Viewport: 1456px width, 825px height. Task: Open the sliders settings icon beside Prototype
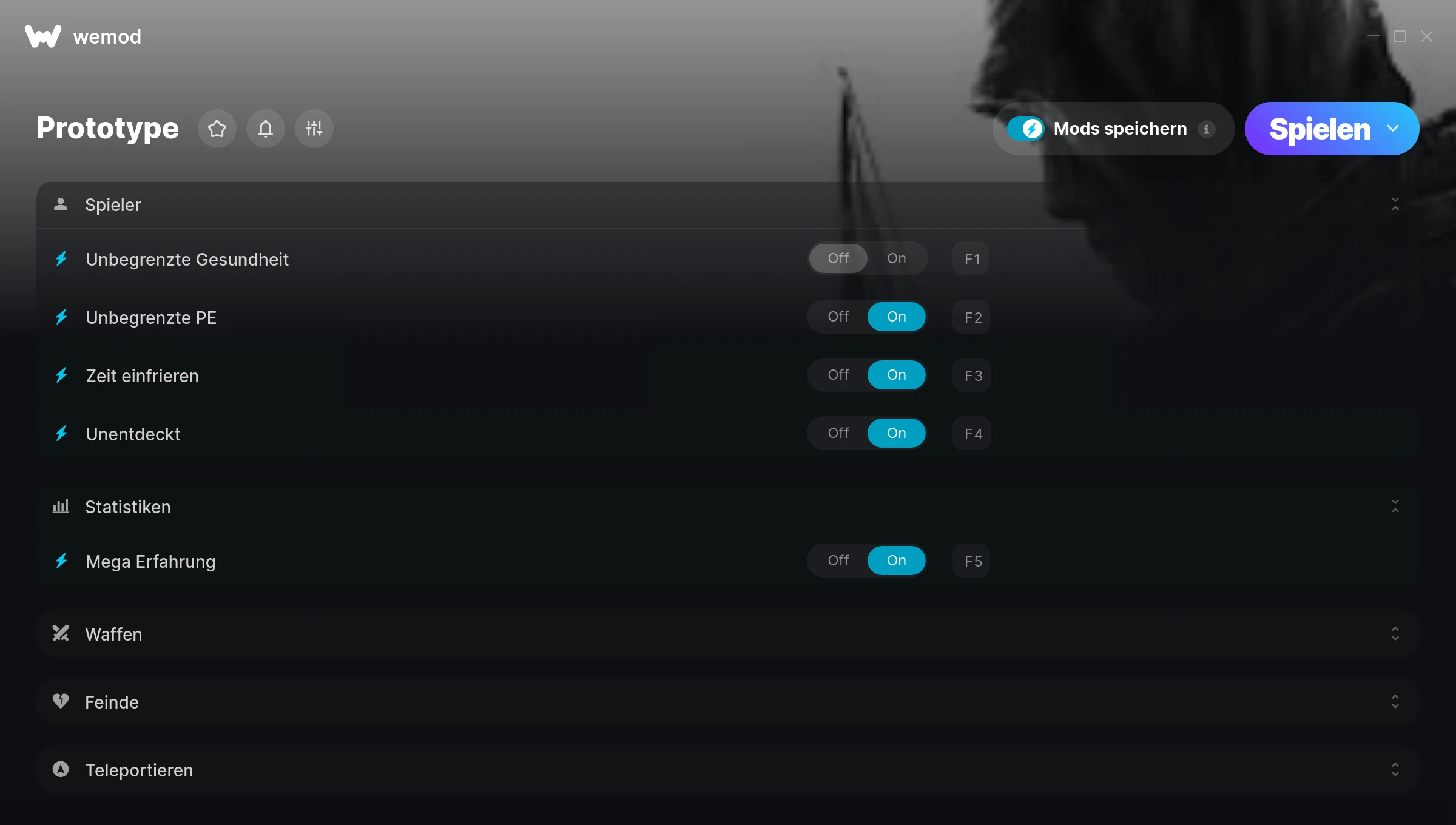[314, 129]
